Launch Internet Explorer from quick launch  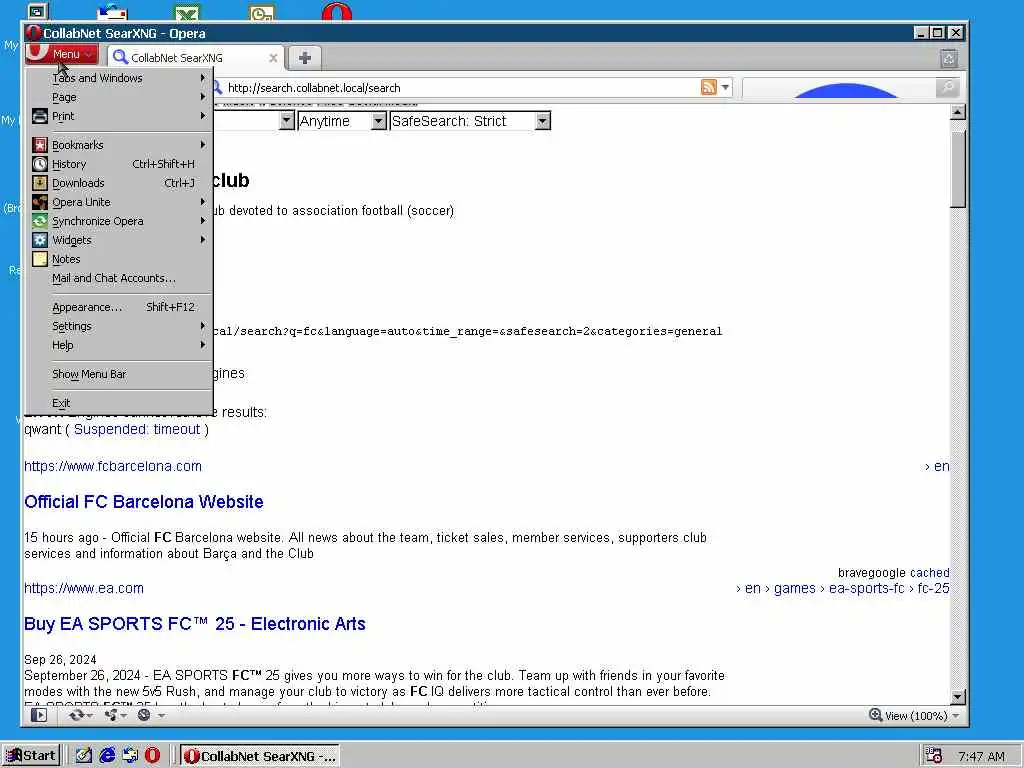click(x=107, y=756)
